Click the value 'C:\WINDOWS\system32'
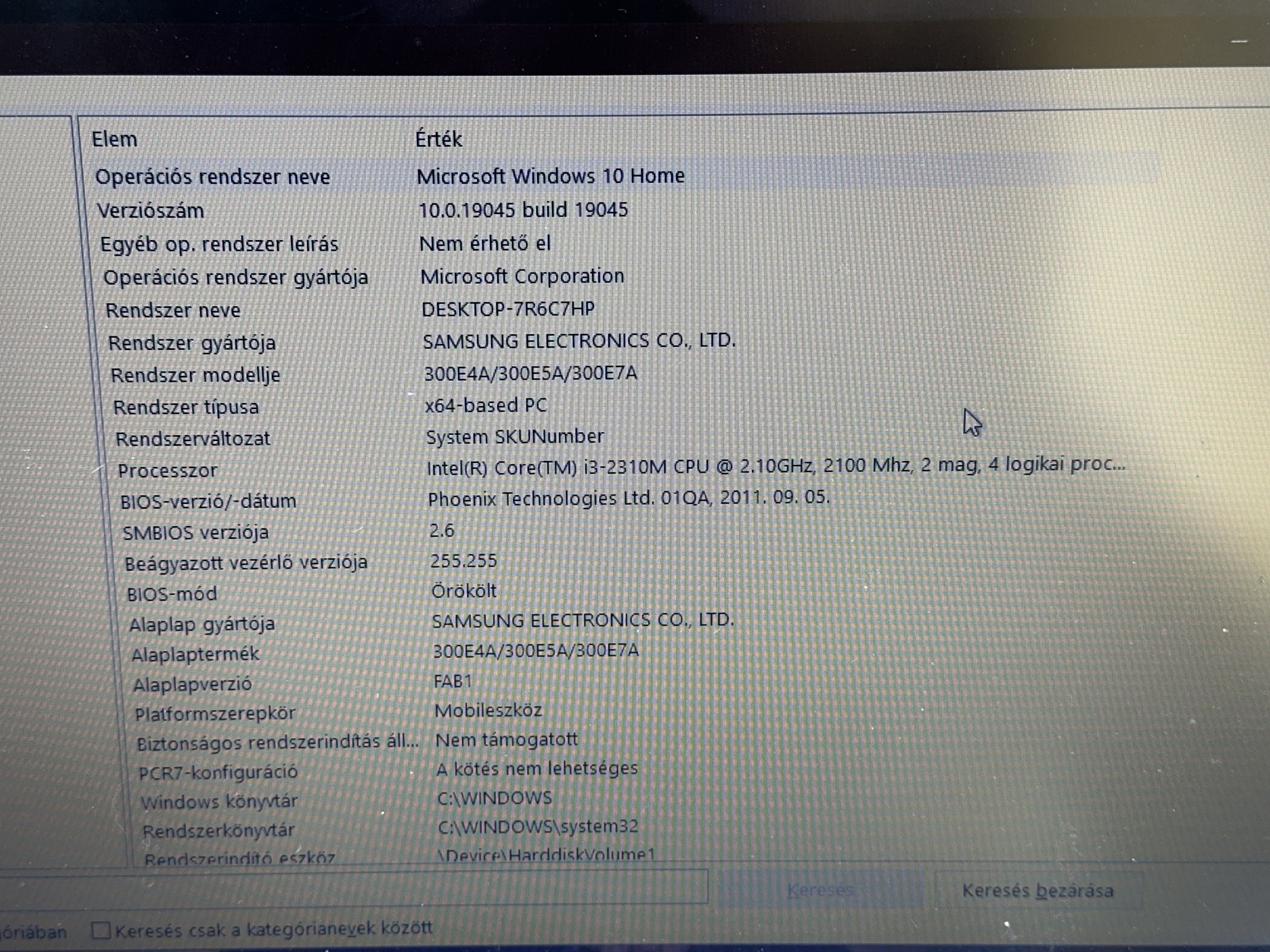This screenshot has width=1270, height=952. [539, 827]
